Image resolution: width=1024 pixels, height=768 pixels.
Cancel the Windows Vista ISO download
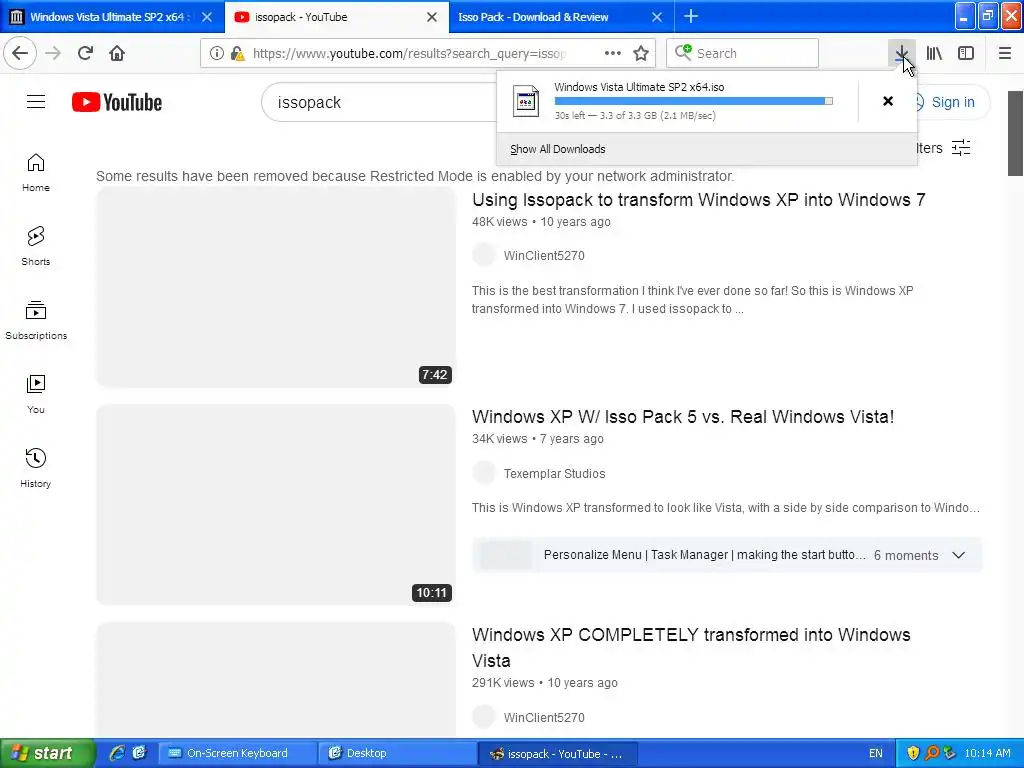[x=888, y=101]
